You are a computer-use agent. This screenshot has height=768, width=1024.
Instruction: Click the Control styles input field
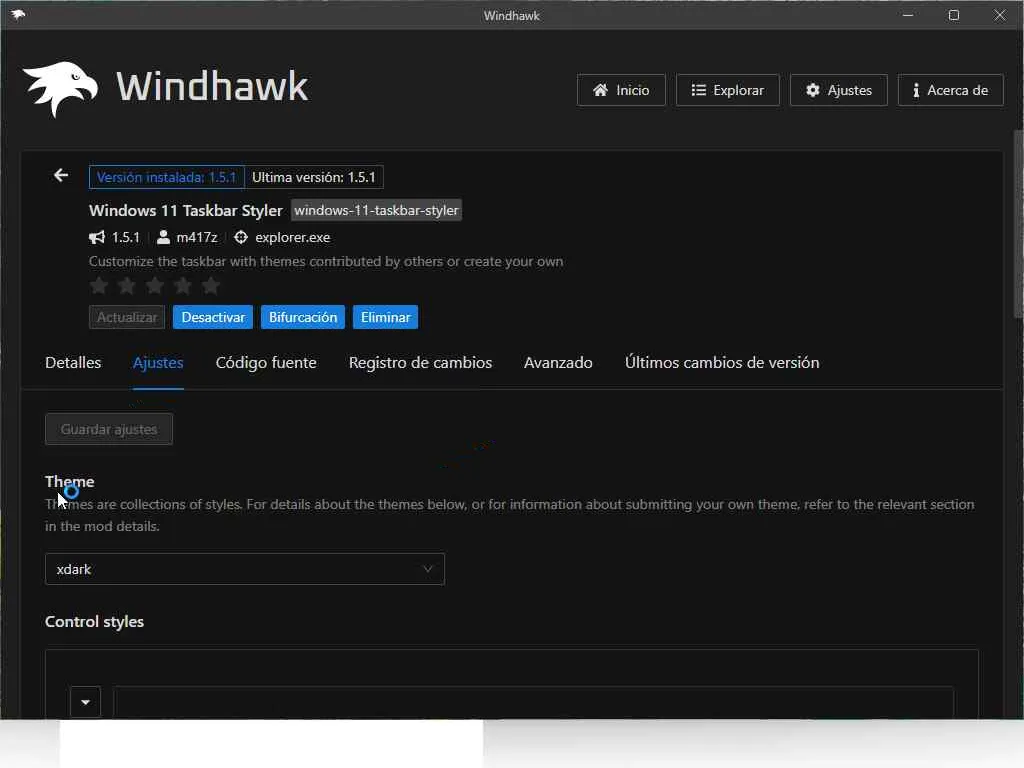click(534, 702)
